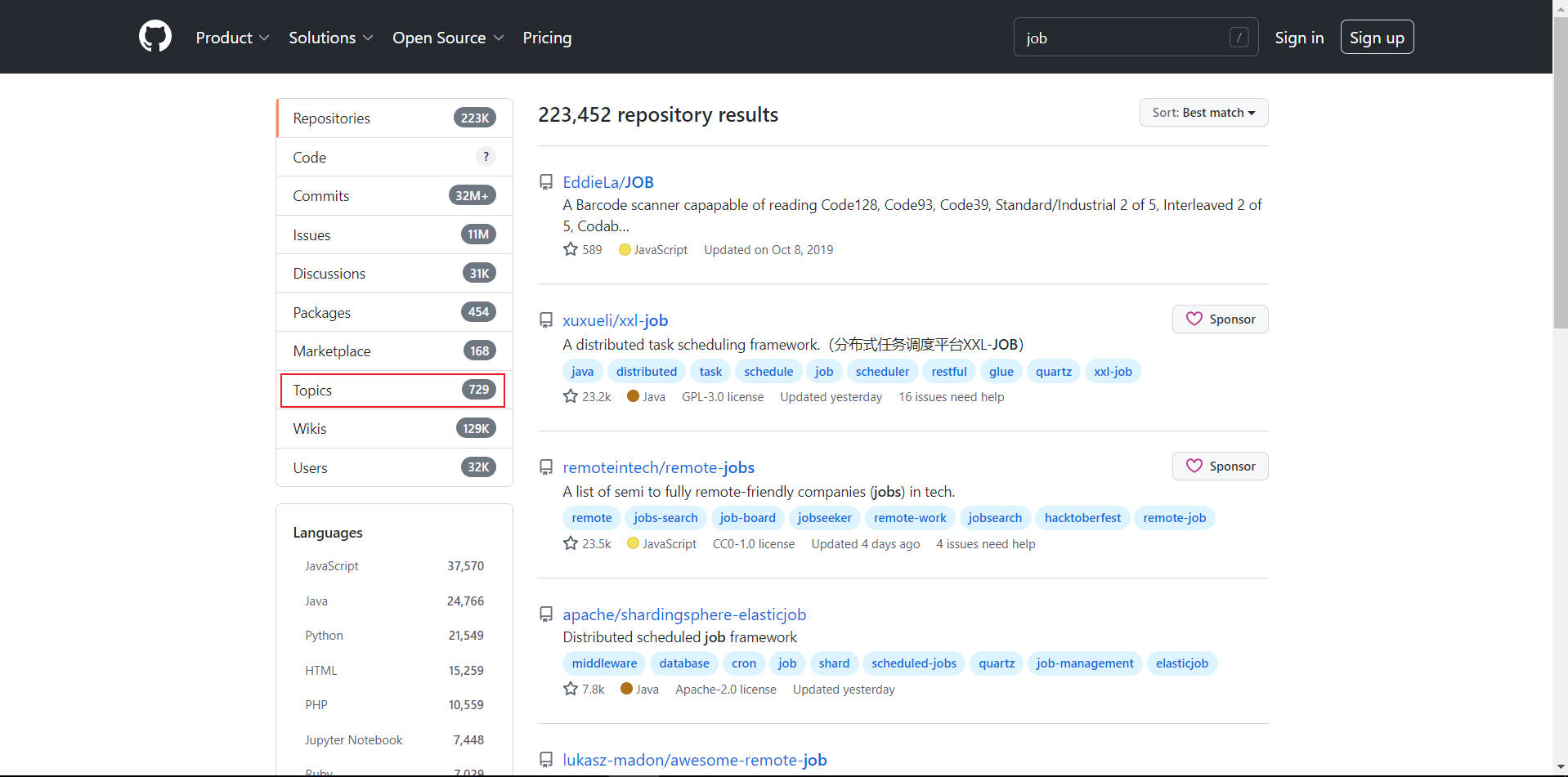Screen dimensions: 1568x777
Task: Select the Code search filter
Action: tap(394, 157)
